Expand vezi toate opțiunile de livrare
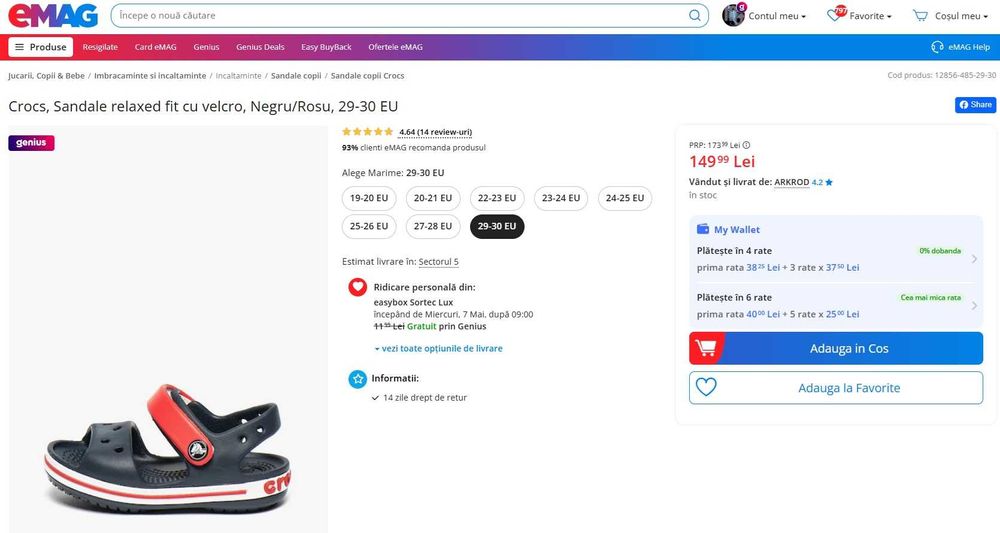 click(440, 349)
